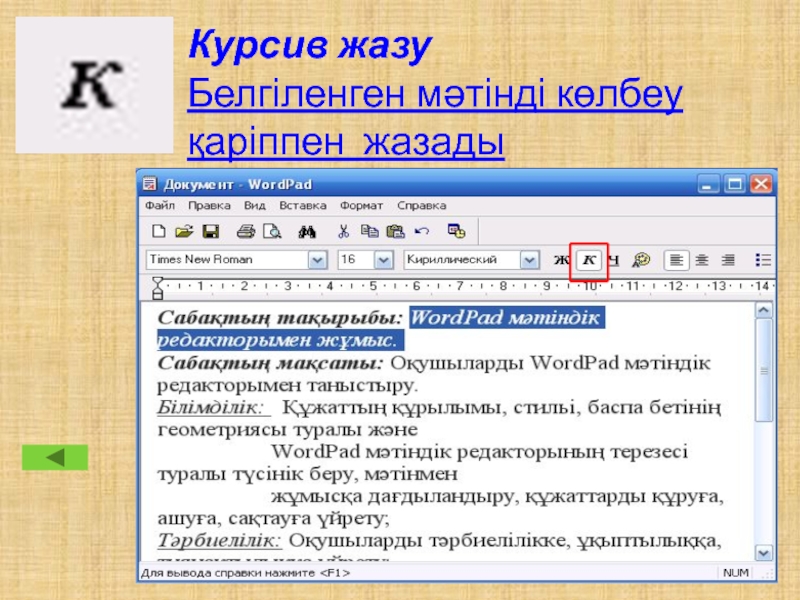The width and height of the screenshot is (800, 600).
Task: Insert date and time from the toolbar
Action: click(456, 232)
